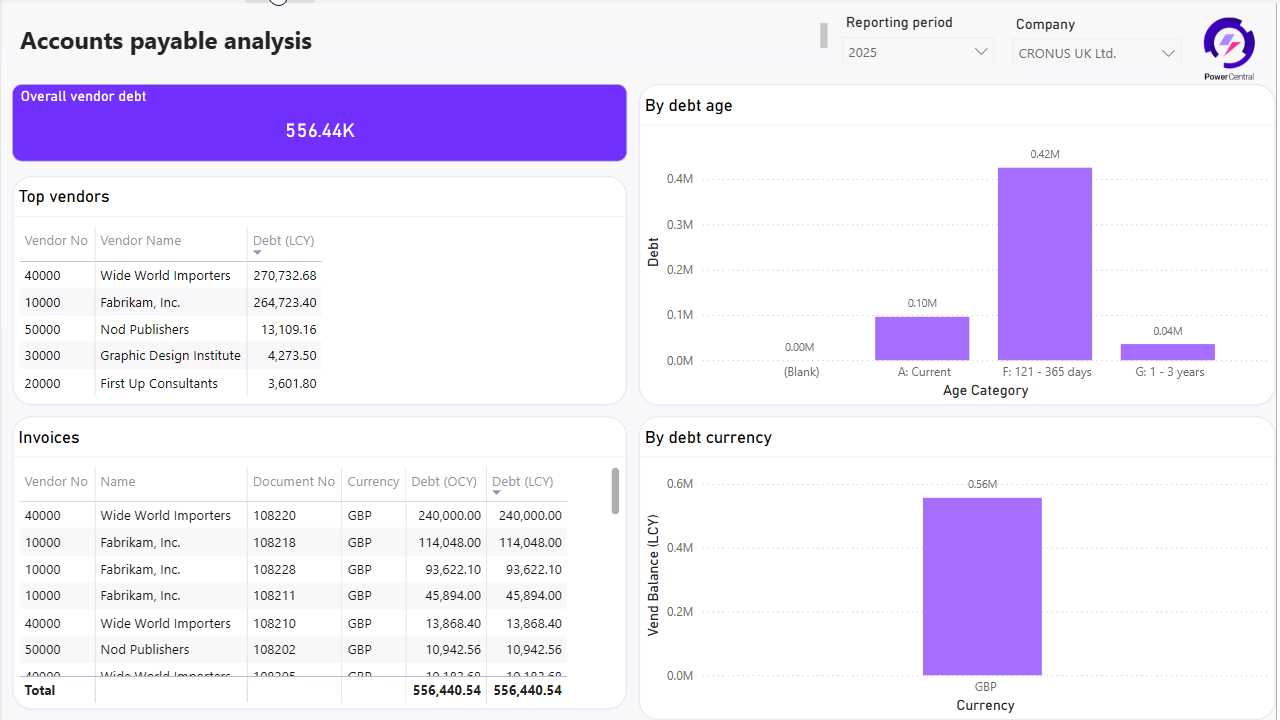Click the Invoices table vertical scrollbar
This screenshot has width=1280, height=720.
tap(615, 491)
